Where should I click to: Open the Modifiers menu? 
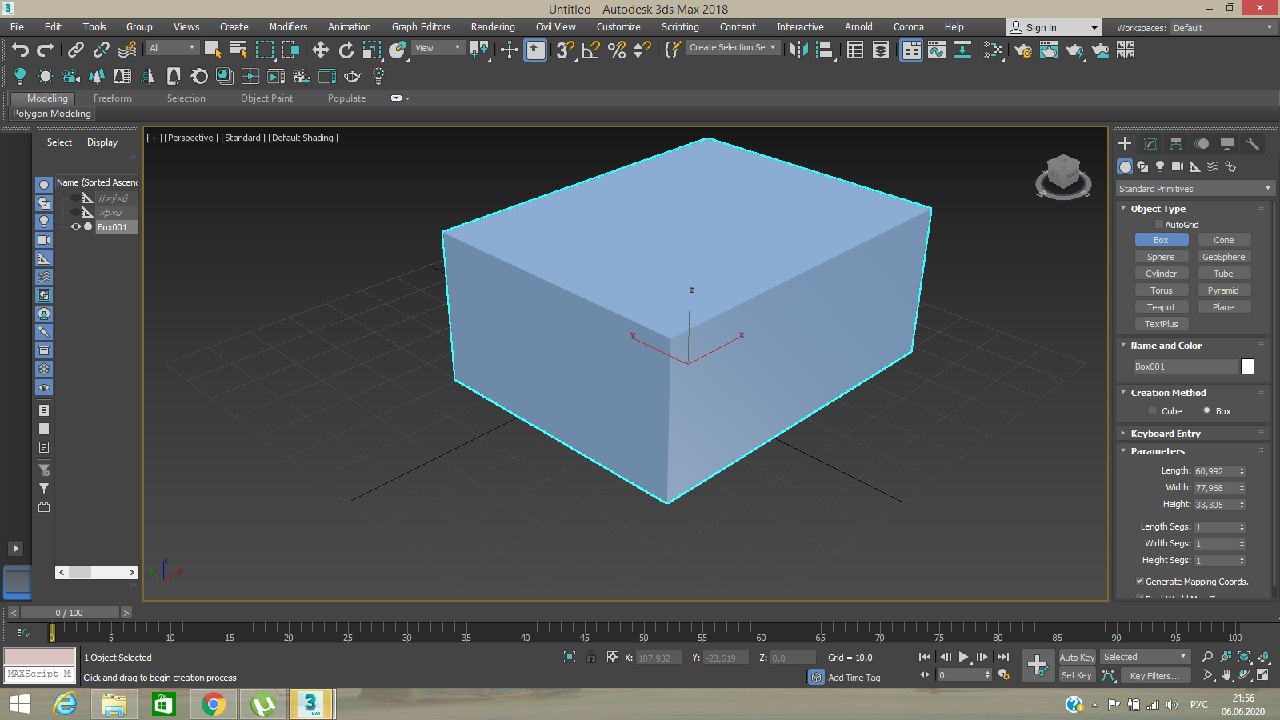[x=288, y=27]
